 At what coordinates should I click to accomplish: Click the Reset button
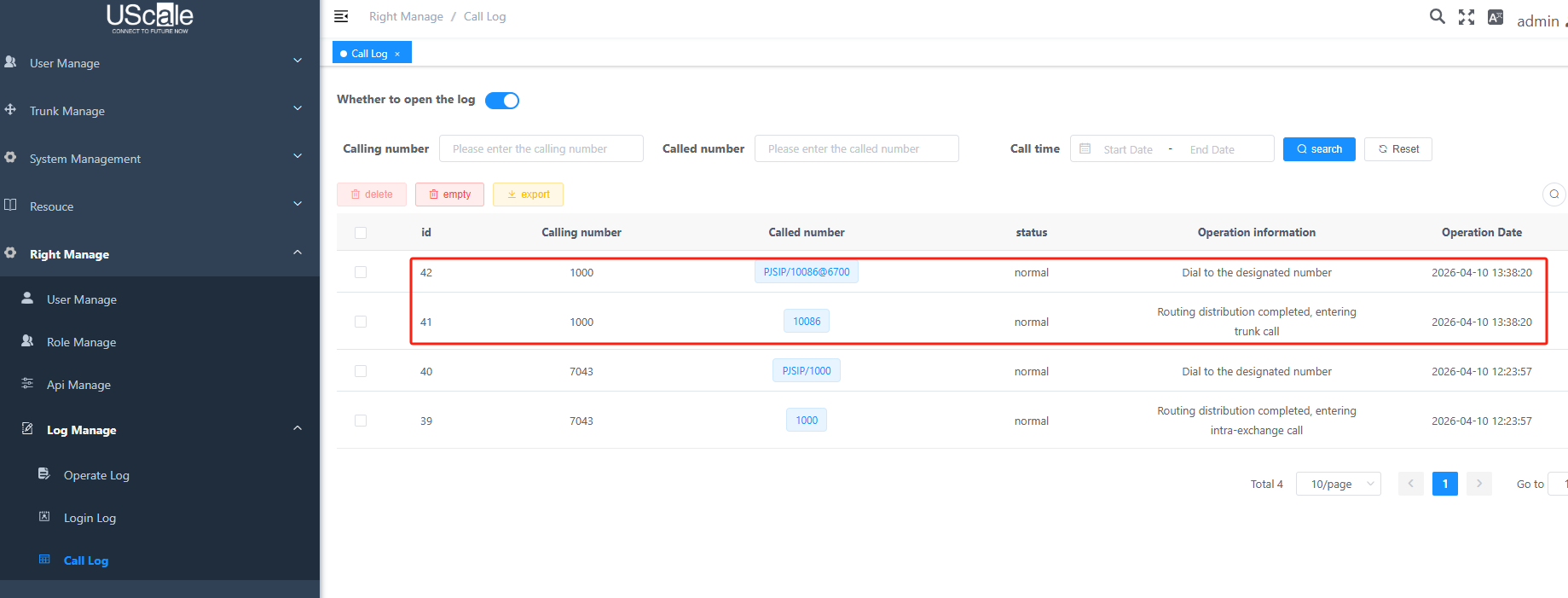(x=1398, y=149)
